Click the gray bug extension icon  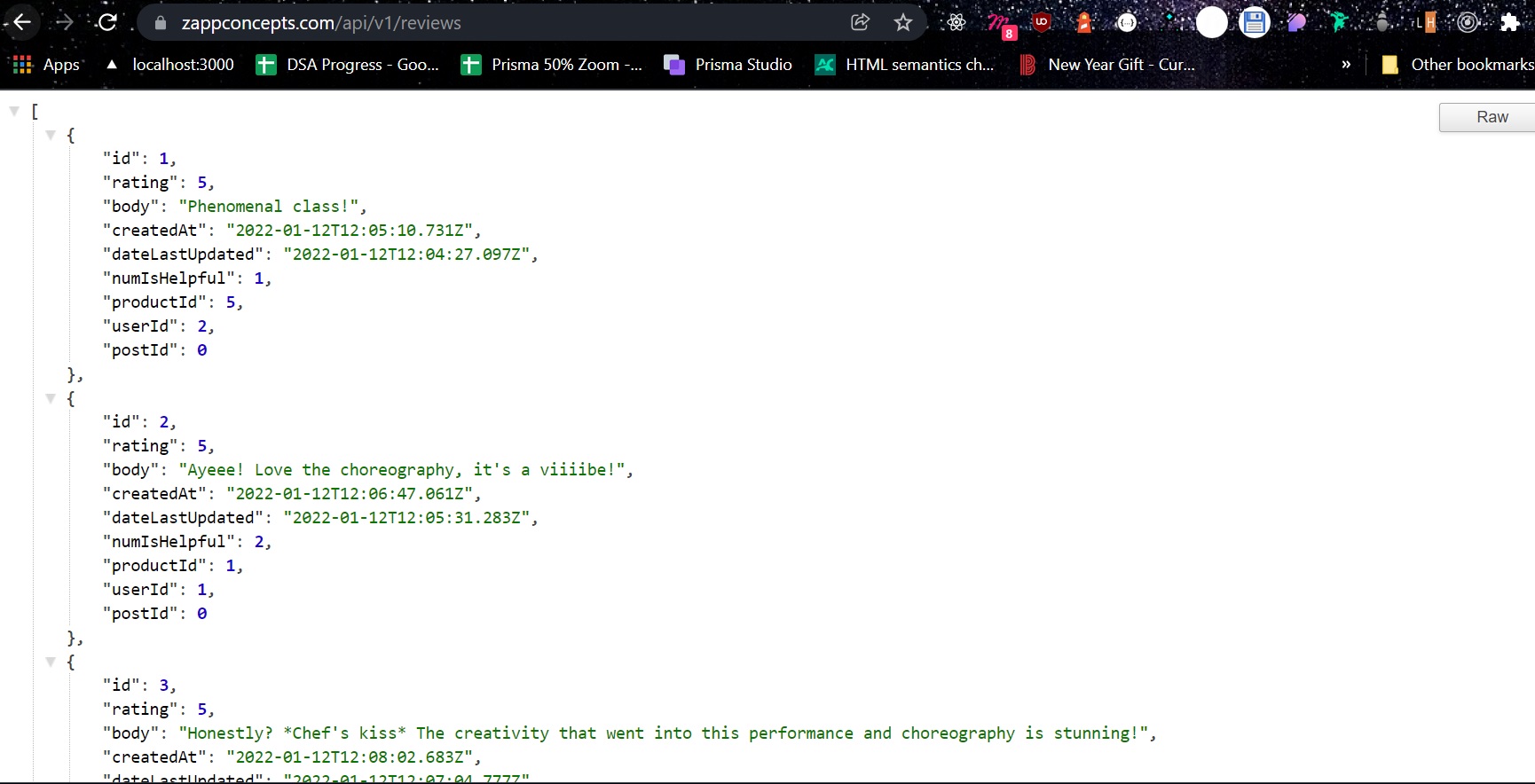coord(1382,22)
